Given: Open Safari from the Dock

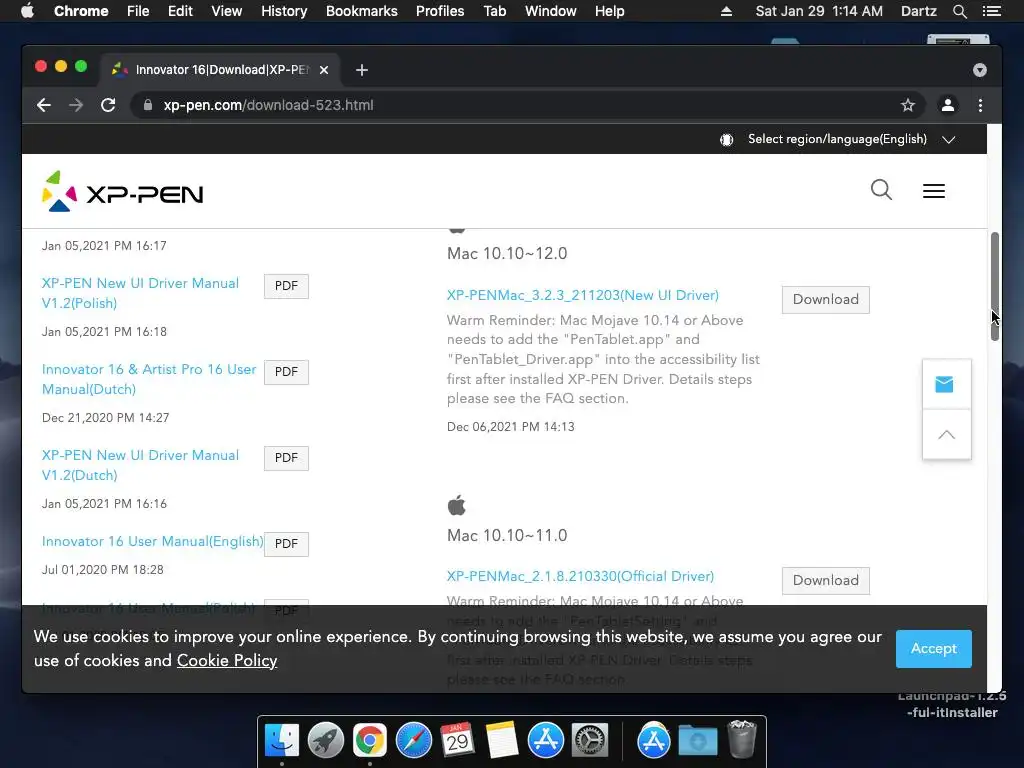Looking at the screenshot, I should click(x=413, y=740).
